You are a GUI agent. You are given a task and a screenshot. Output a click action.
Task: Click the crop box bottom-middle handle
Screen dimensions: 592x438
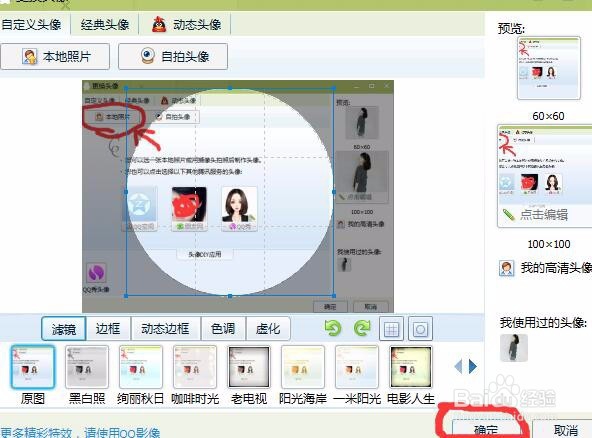(x=230, y=296)
